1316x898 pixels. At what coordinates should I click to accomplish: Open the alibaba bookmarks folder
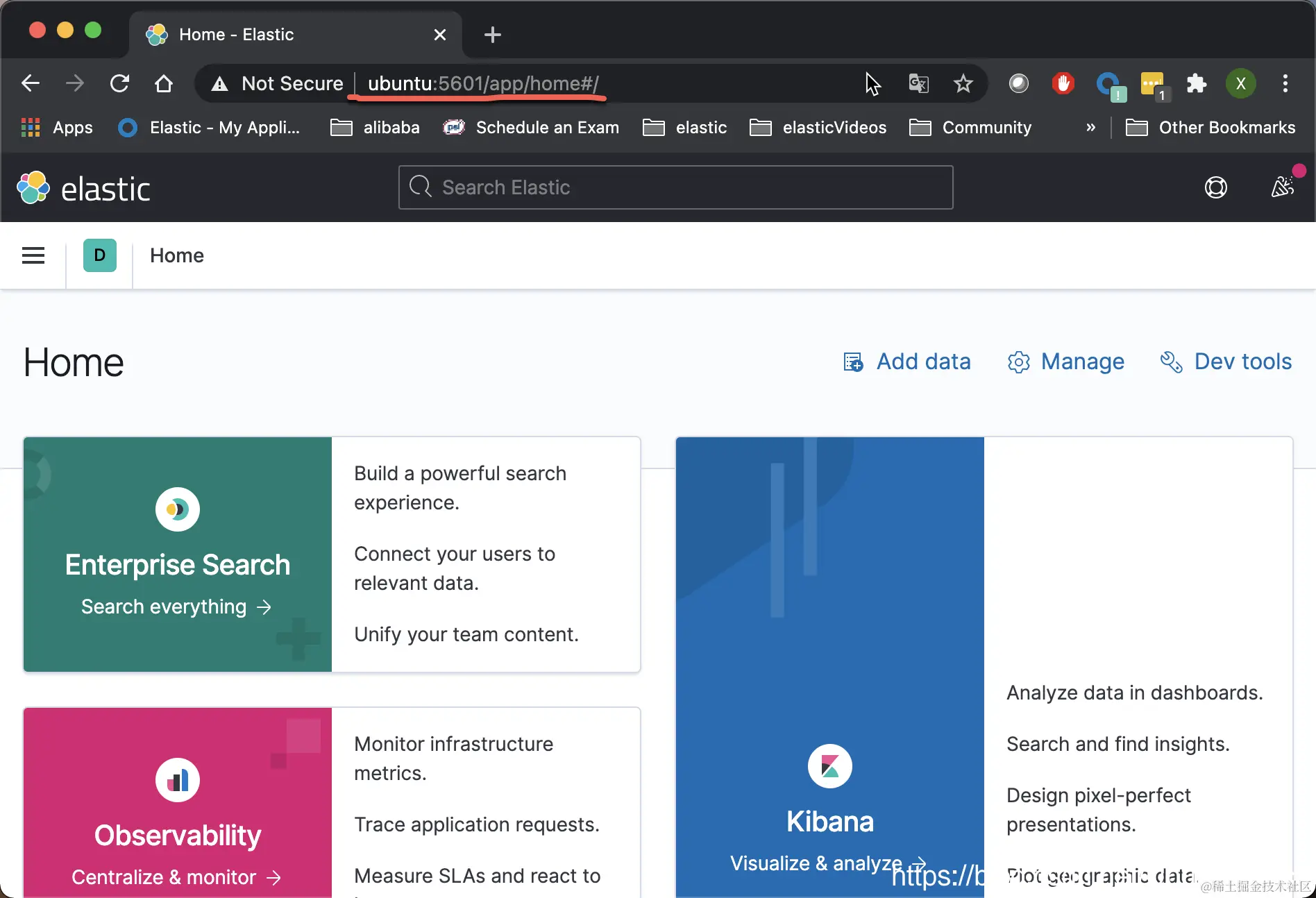(x=376, y=128)
